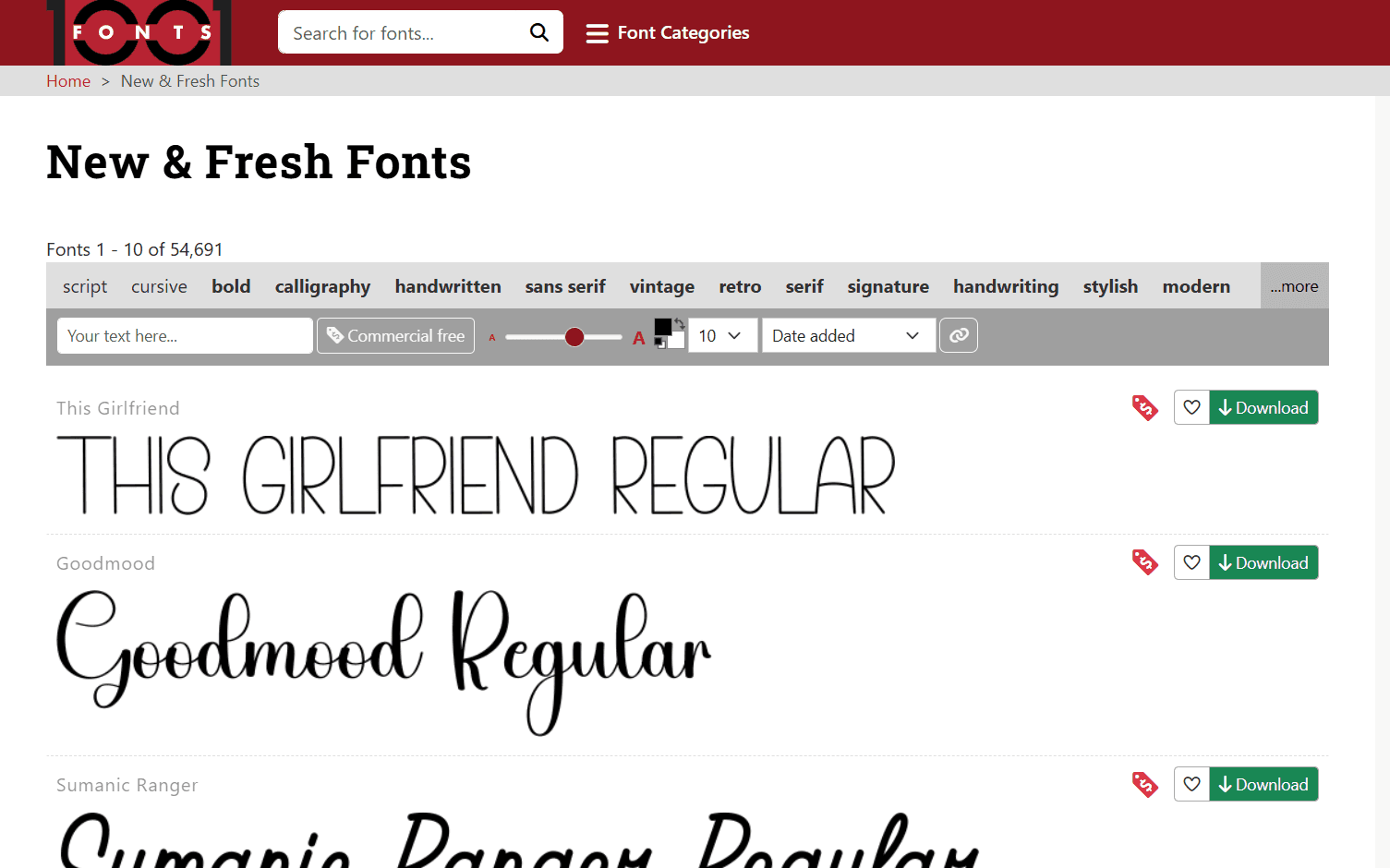Image resolution: width=1390 pixels, height=868 pixels.
Task: Click the small A decrease size icon
Action: pyautogui.click(x=492, y=338)
